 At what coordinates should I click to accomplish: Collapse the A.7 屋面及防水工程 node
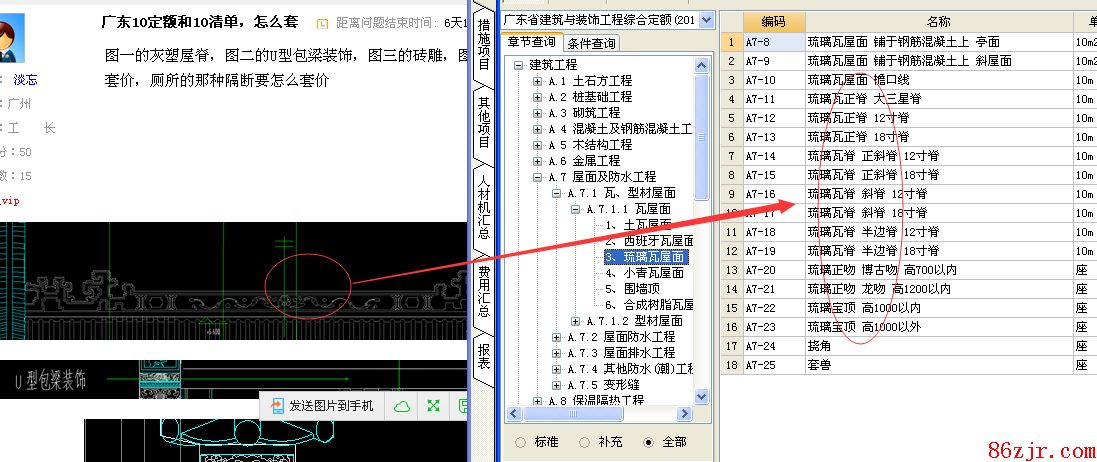tap(538, 177)
